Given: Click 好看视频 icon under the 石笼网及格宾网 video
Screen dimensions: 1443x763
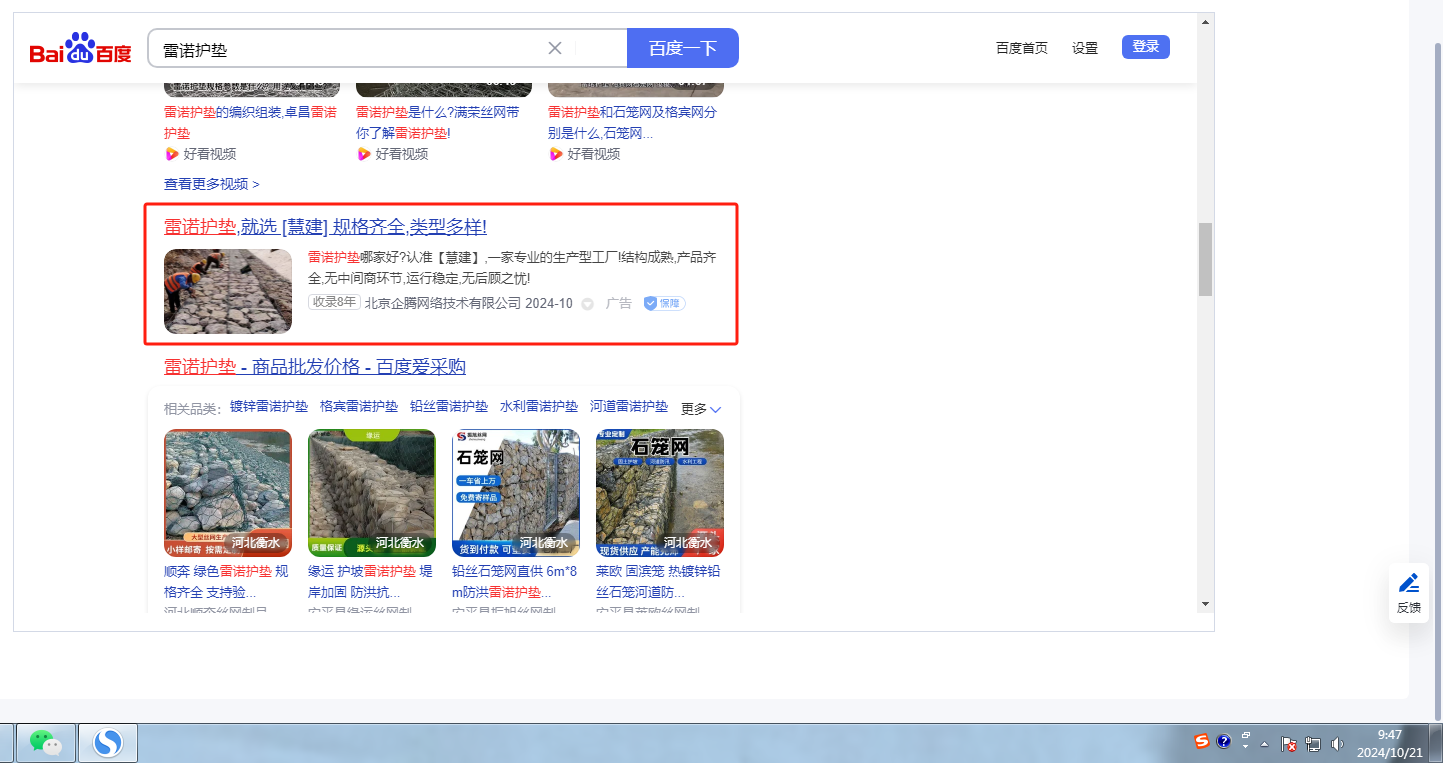Looking at the screenshot, I should coord(556,154).
